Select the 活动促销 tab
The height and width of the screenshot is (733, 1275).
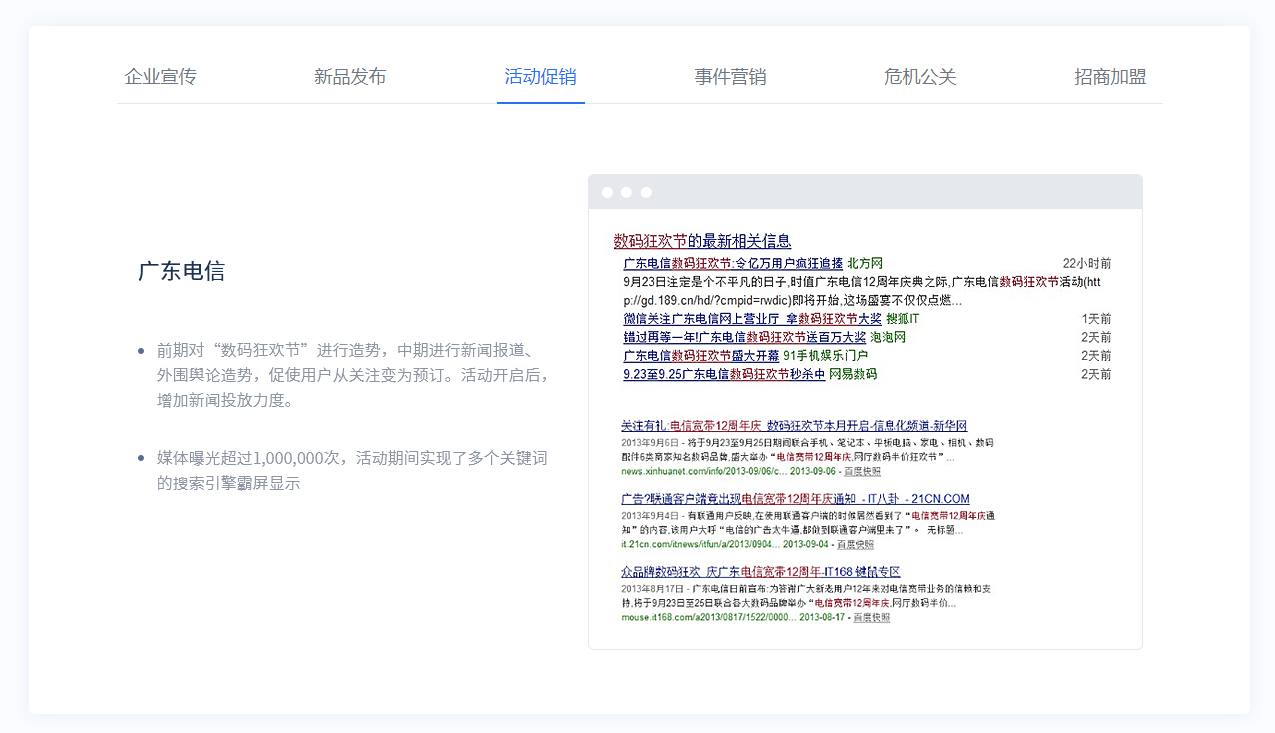click(540, 77)
